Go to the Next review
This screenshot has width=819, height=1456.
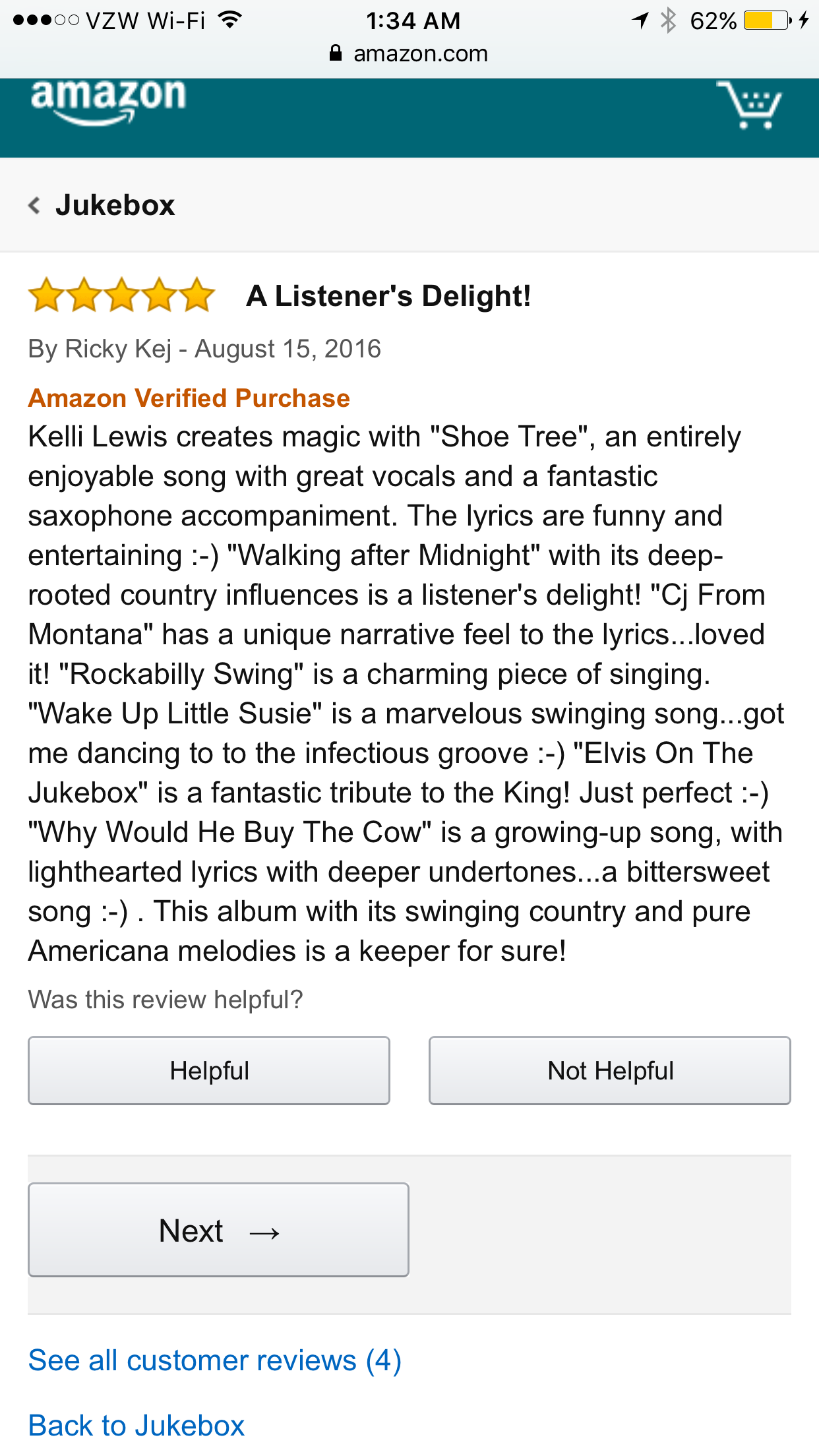point(218,1230)
